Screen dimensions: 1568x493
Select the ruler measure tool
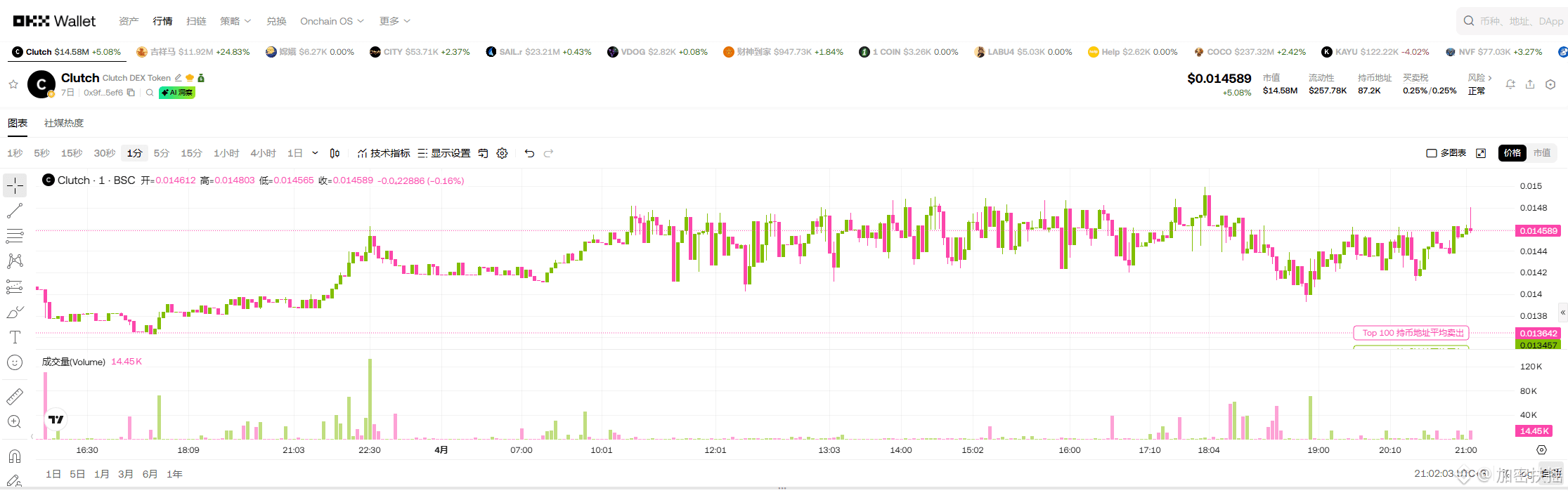[x=15, y=397]
